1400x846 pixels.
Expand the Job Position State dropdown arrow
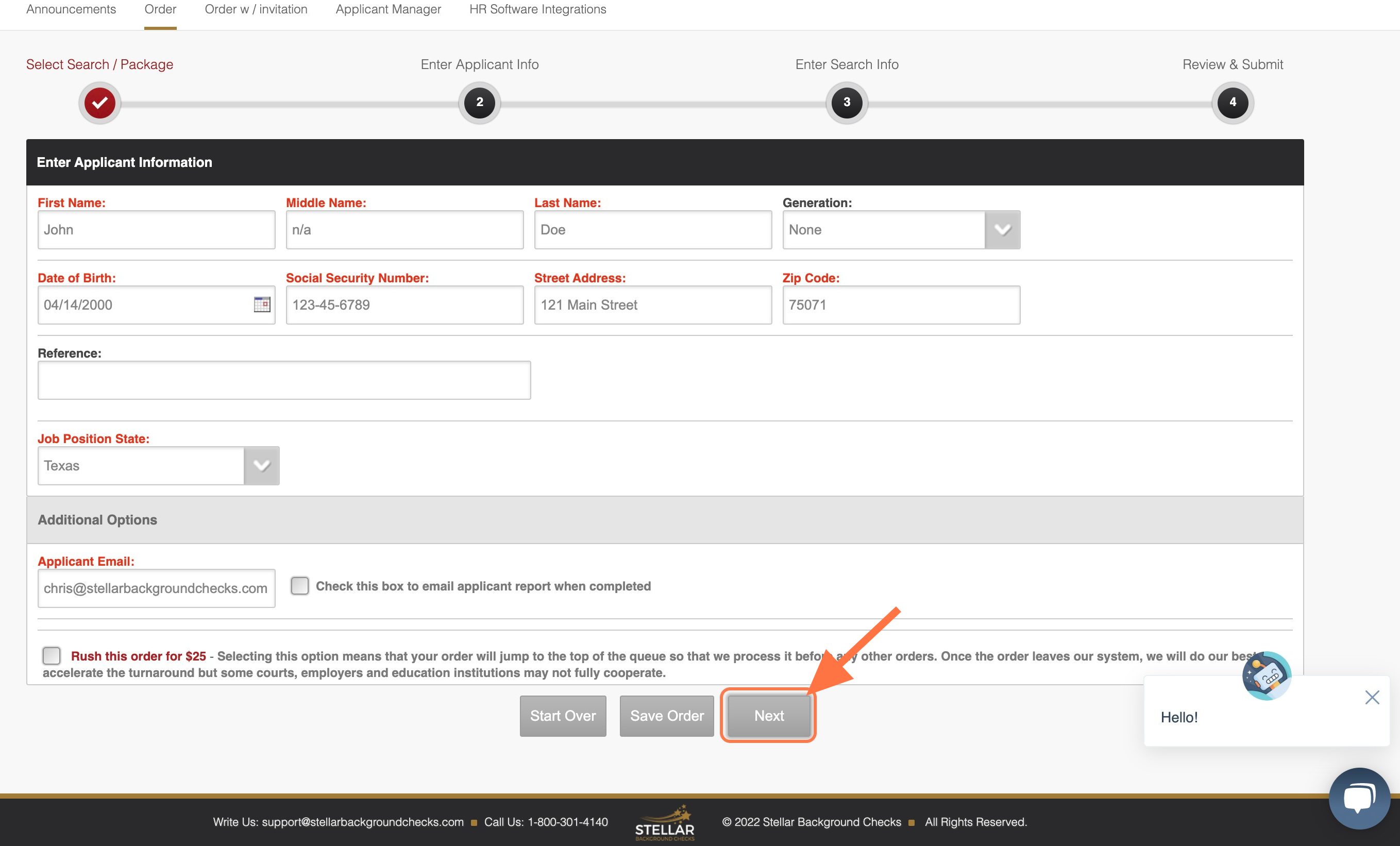(x=261, y=465)
